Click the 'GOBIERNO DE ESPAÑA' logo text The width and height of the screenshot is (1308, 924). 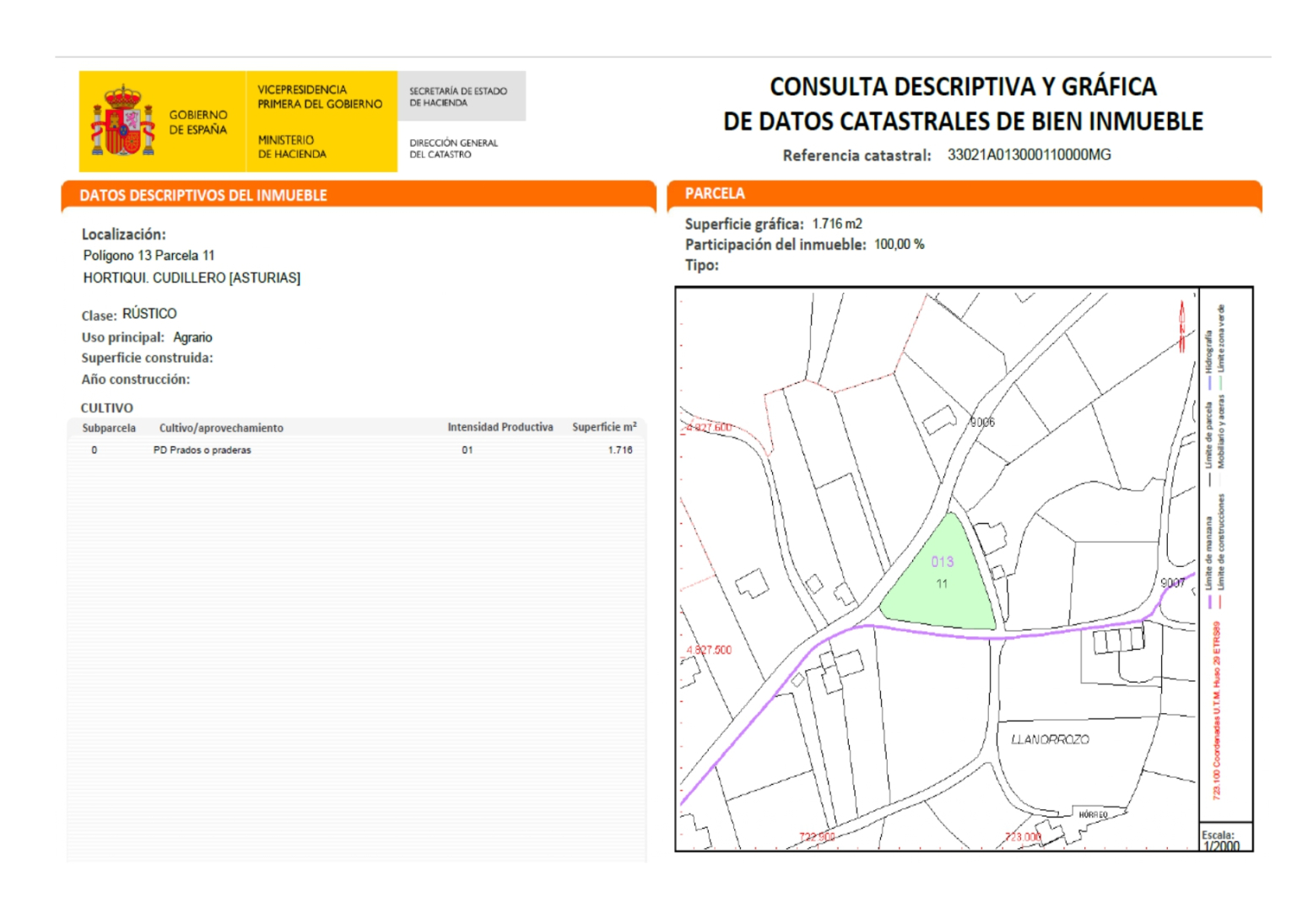(197, 122)
